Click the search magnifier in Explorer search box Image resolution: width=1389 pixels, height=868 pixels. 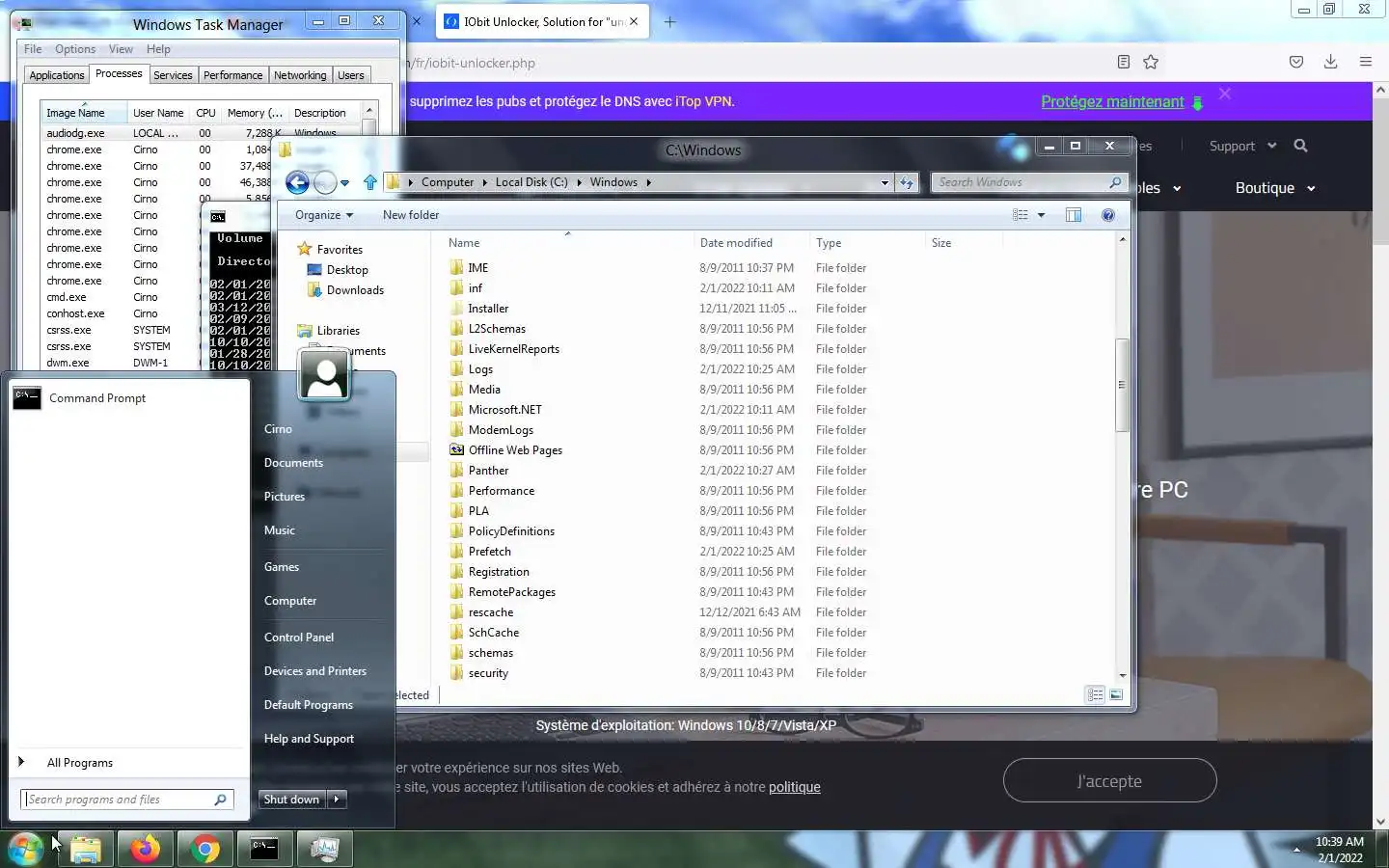[1115, 182]
